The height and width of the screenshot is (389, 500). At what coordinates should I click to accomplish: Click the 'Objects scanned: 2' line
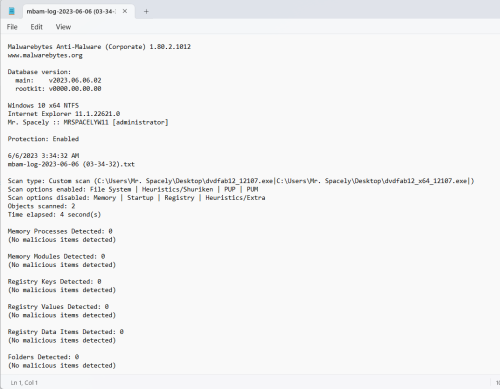pos(41,206)
